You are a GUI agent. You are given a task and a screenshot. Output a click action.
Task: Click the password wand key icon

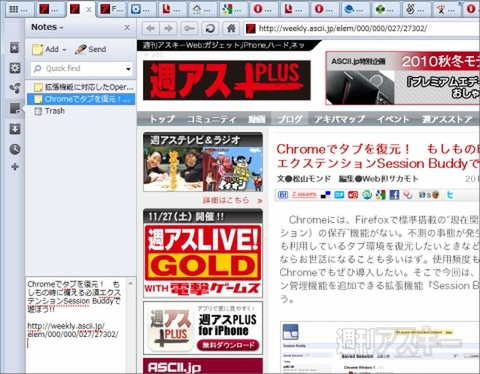click(x=189, y=29)
